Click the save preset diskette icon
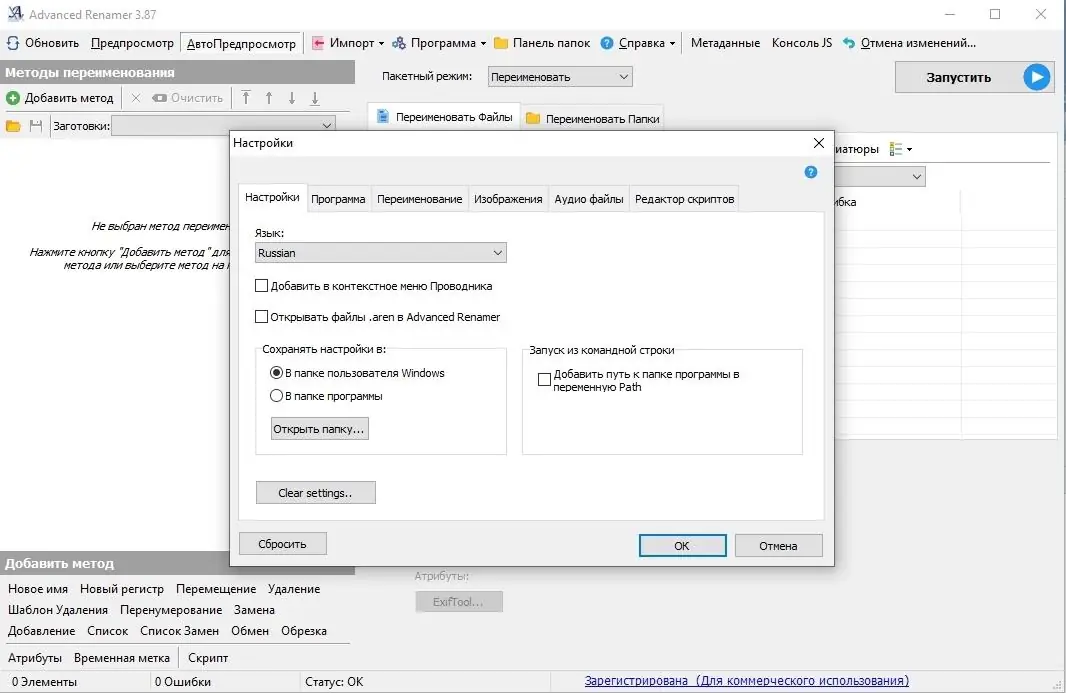The width and height of the screenshot is (1066, 693). coord(35,124)
